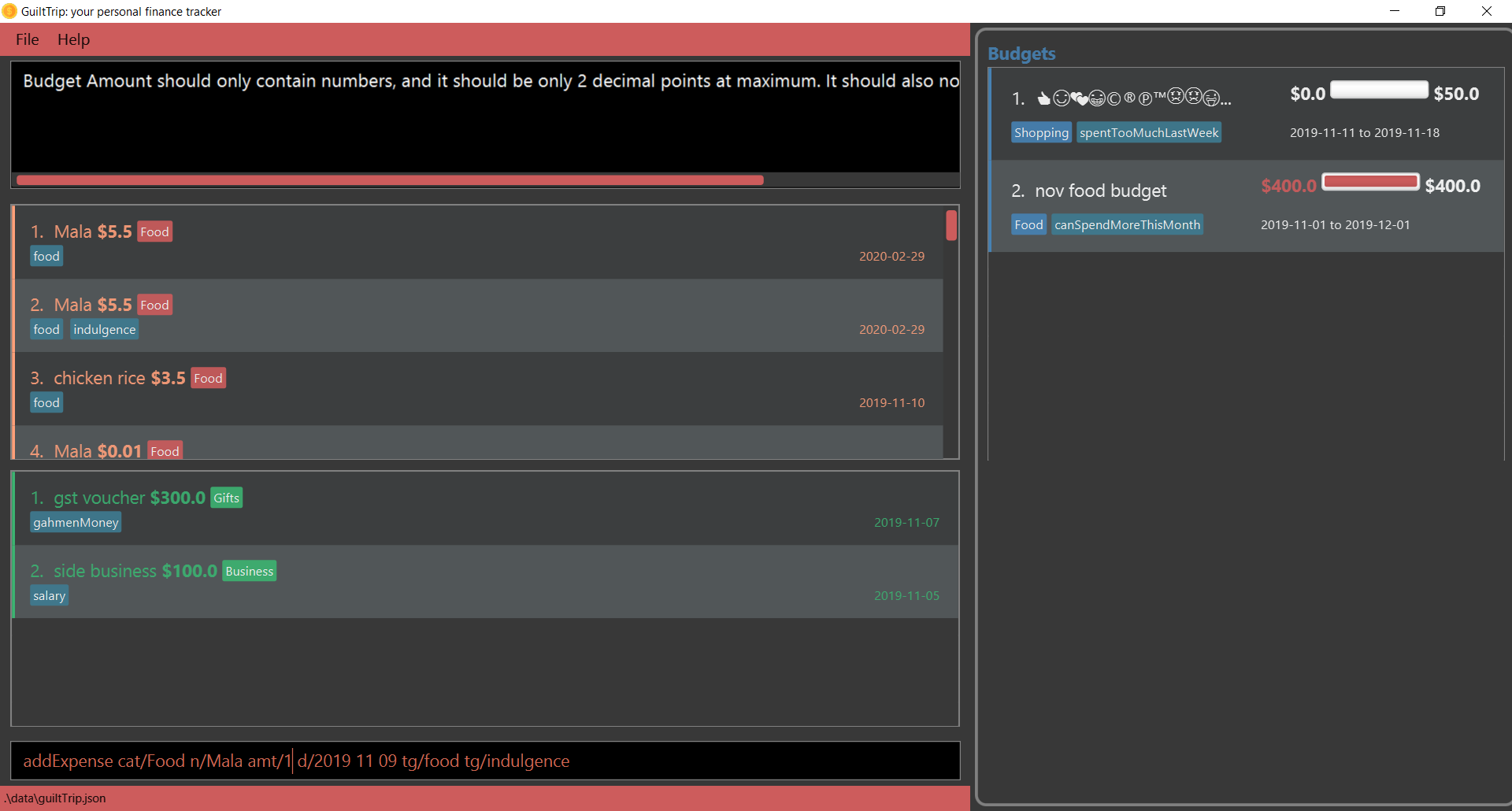Click the gahmenMoney tag
1512x811 pixels.
(x=76, y=522)
